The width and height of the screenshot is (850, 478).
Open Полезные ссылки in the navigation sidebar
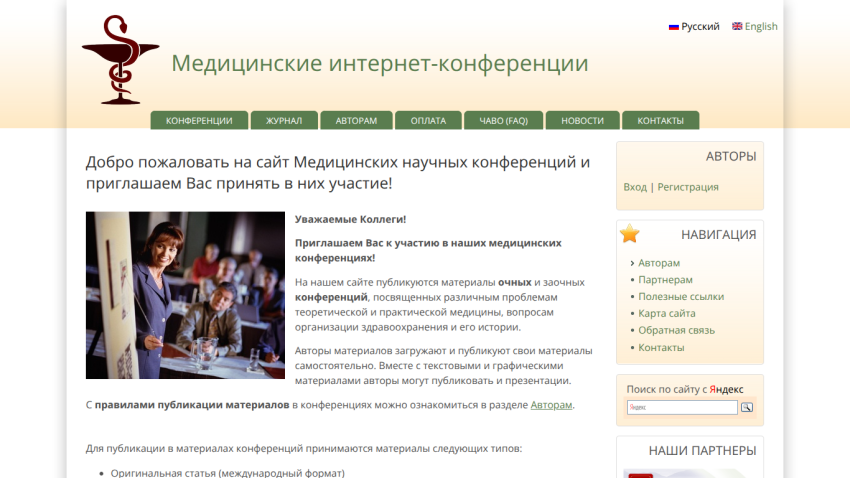(681, 296)
